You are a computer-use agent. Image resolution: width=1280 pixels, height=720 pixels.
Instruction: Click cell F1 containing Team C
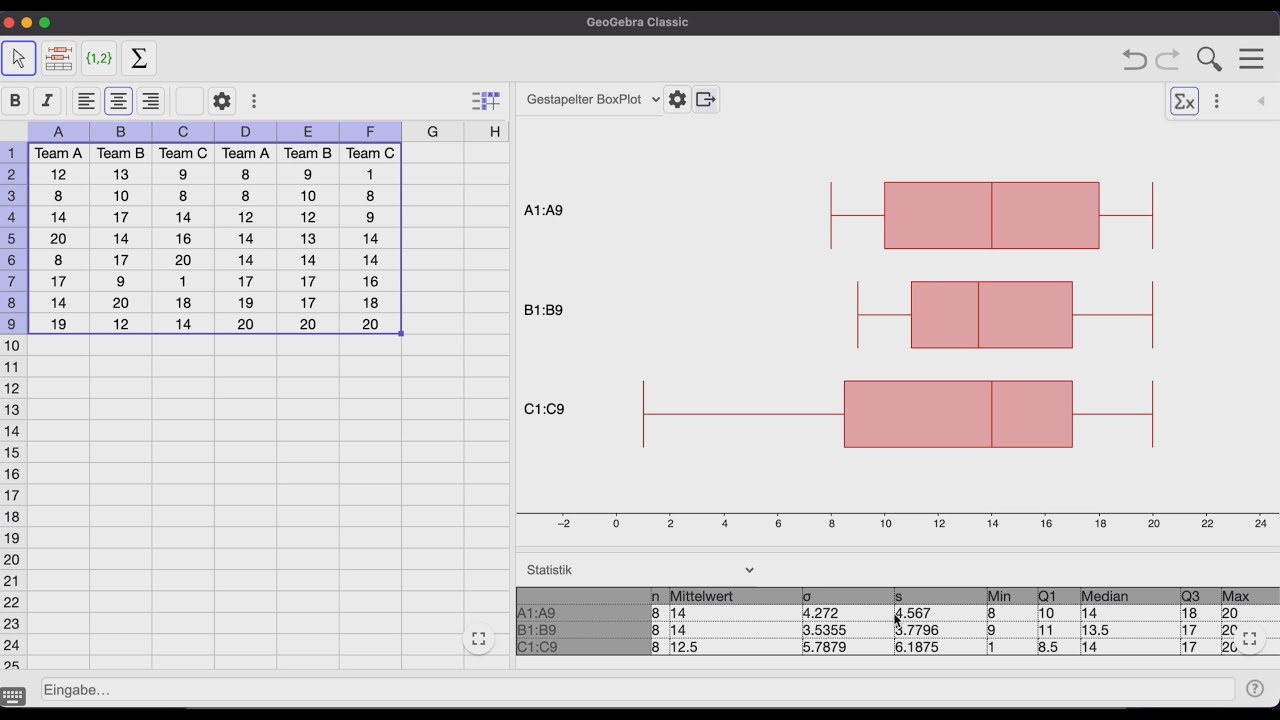click(370, 153)
